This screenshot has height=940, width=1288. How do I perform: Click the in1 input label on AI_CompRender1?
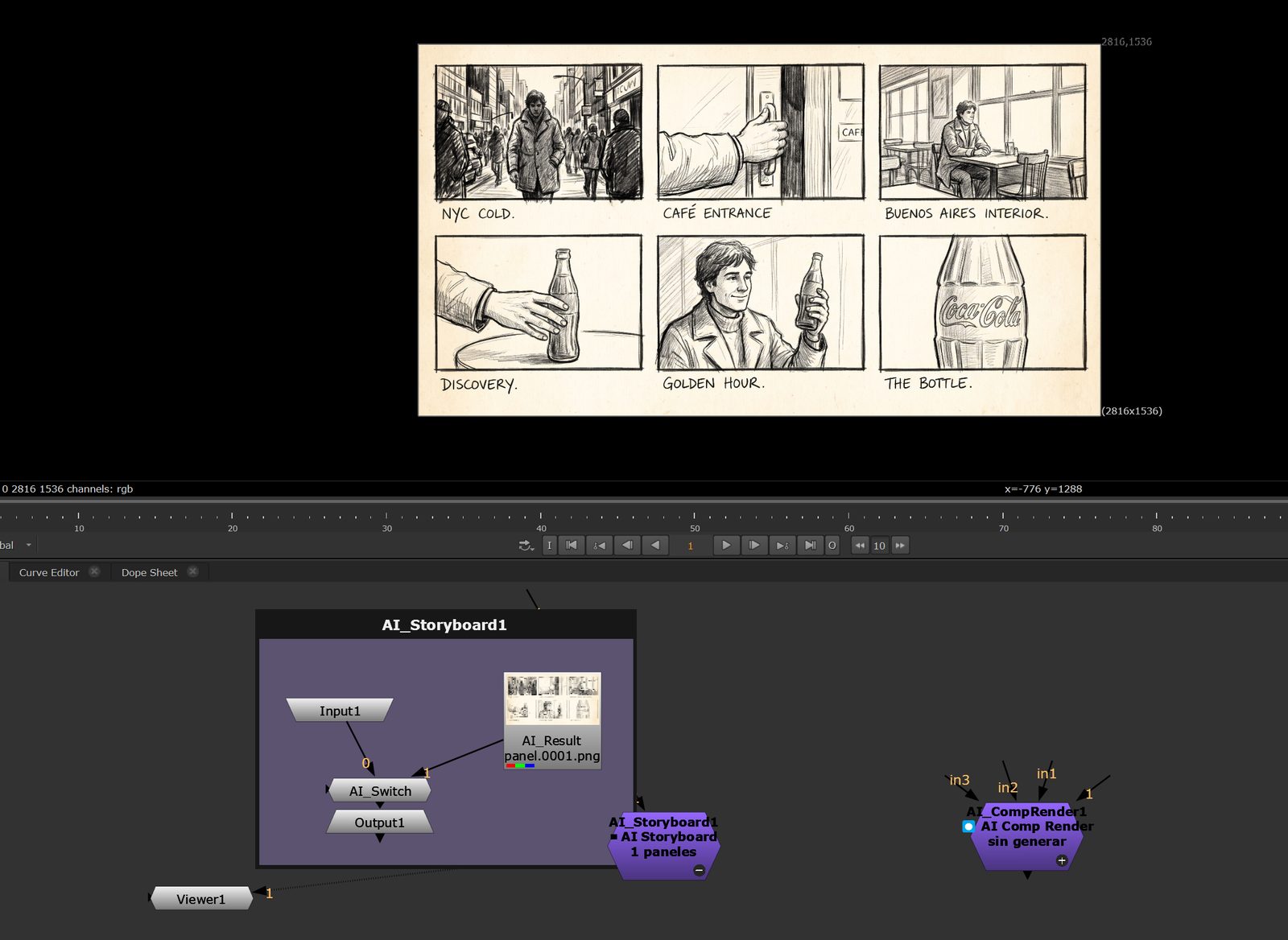1046,773
